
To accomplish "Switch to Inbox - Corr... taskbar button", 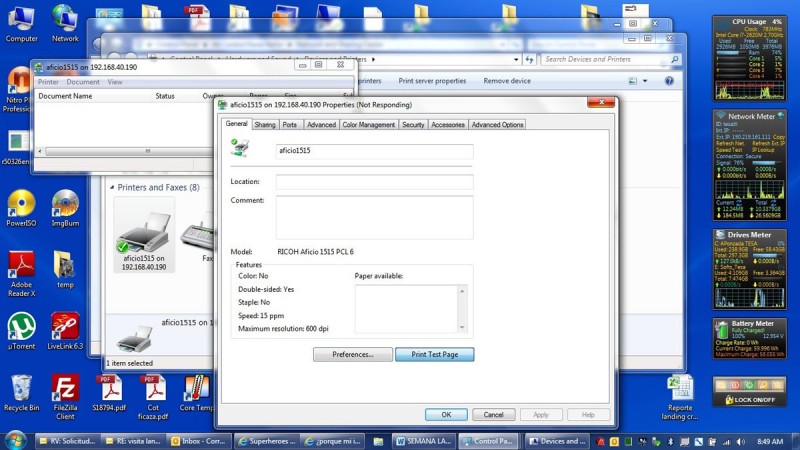I will point(200,441).
